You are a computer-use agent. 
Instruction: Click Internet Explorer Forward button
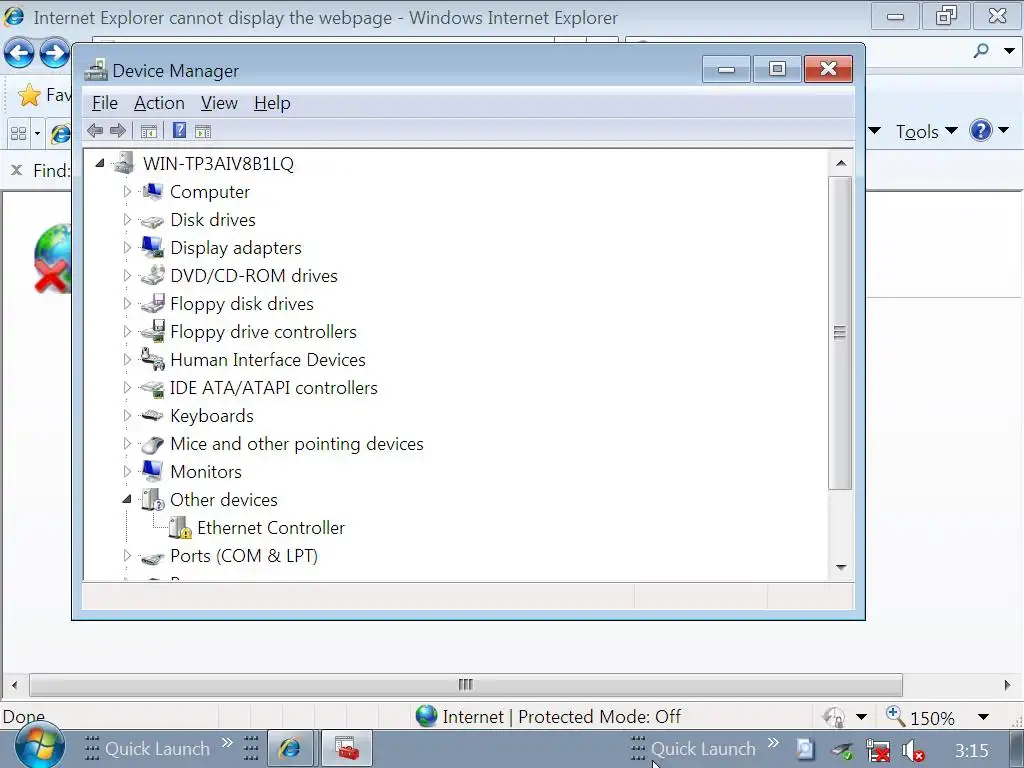point(54,53)
